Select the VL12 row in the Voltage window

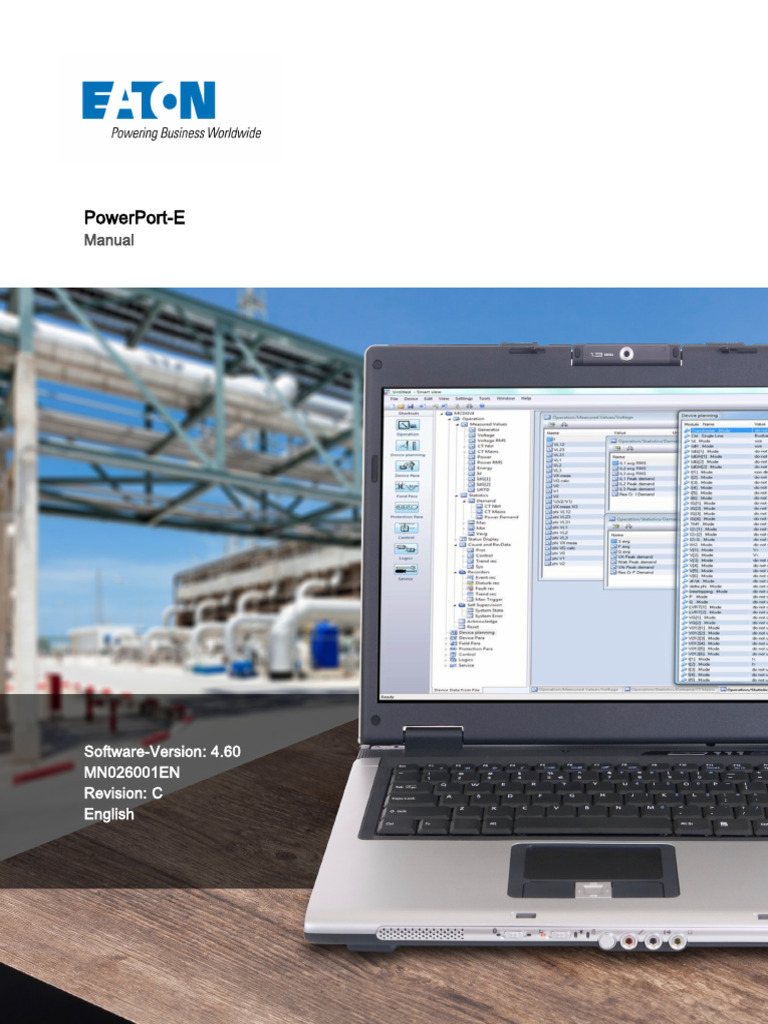pos(575,445)
